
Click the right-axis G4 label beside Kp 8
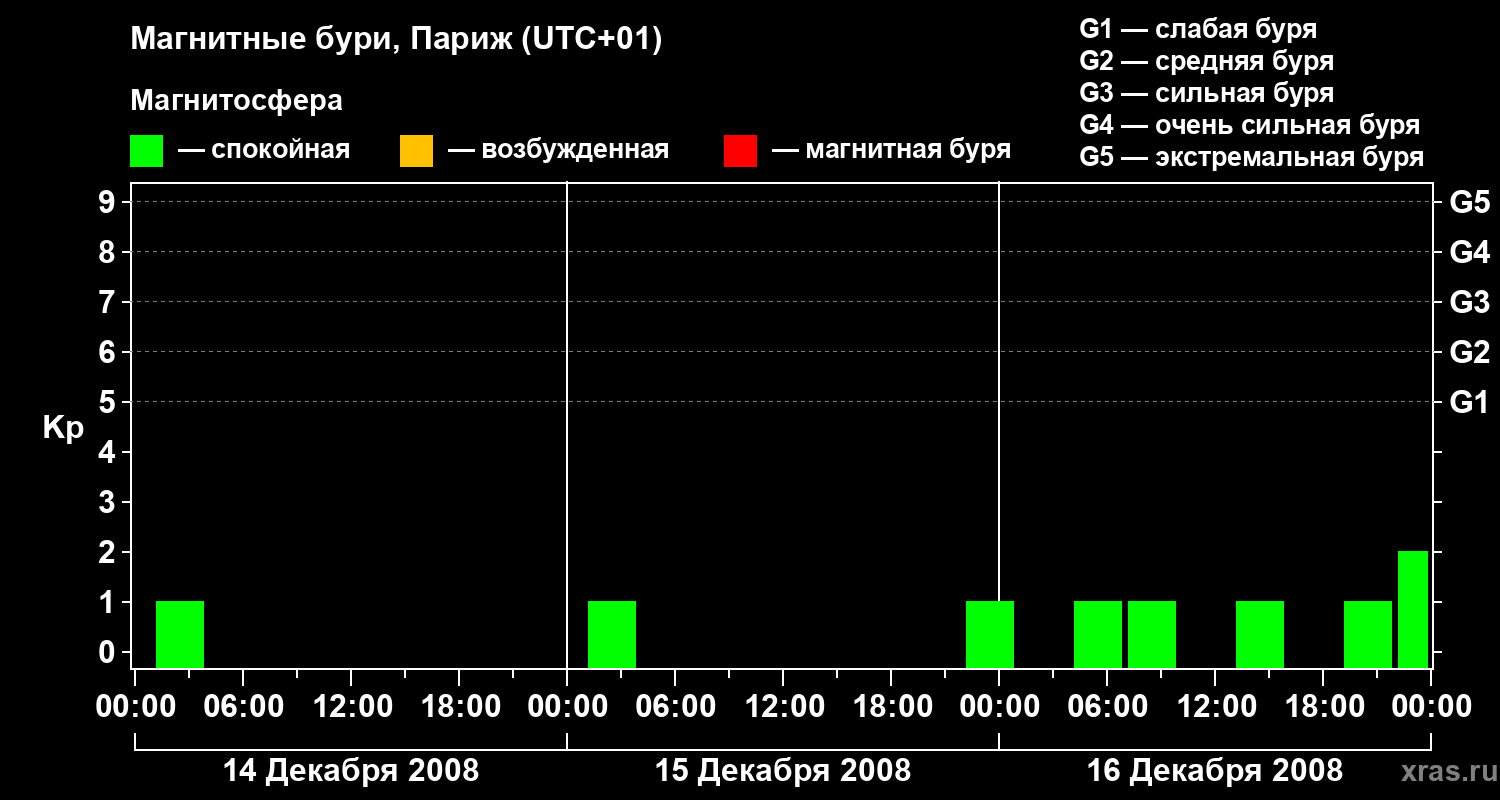(x=1469, y=252)
